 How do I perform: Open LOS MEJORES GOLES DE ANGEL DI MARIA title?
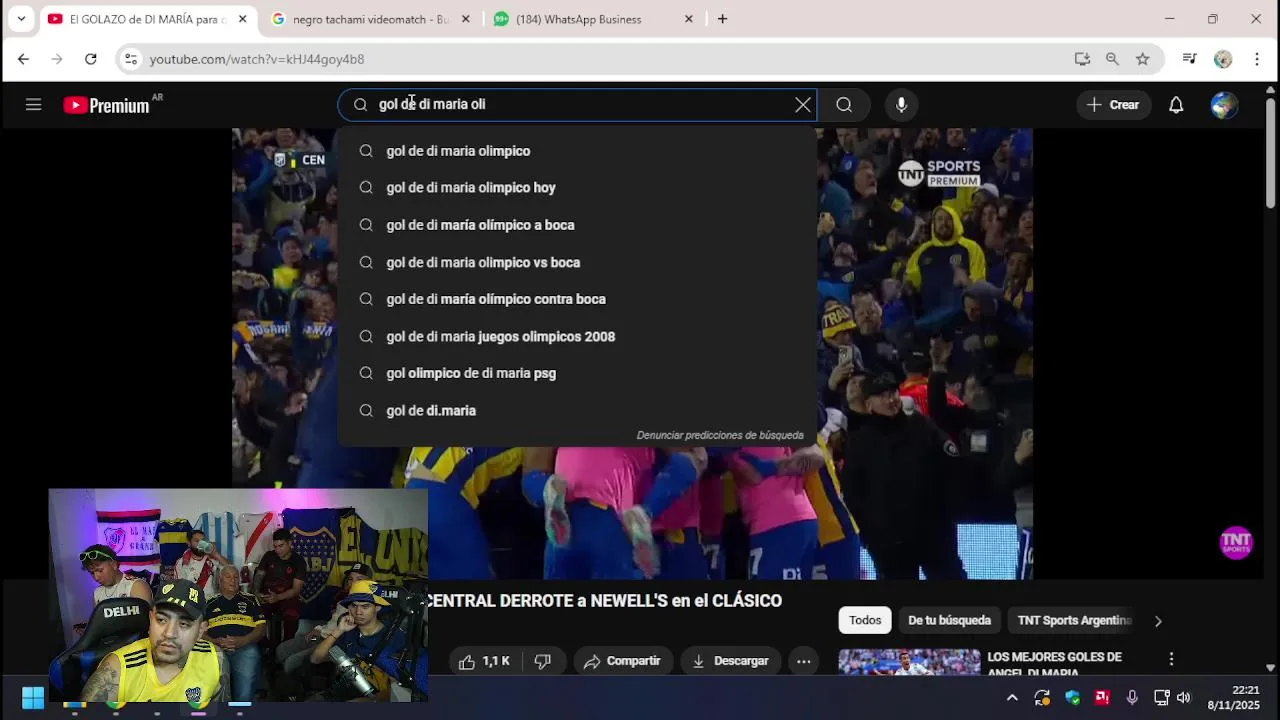tap(1054, 664)
